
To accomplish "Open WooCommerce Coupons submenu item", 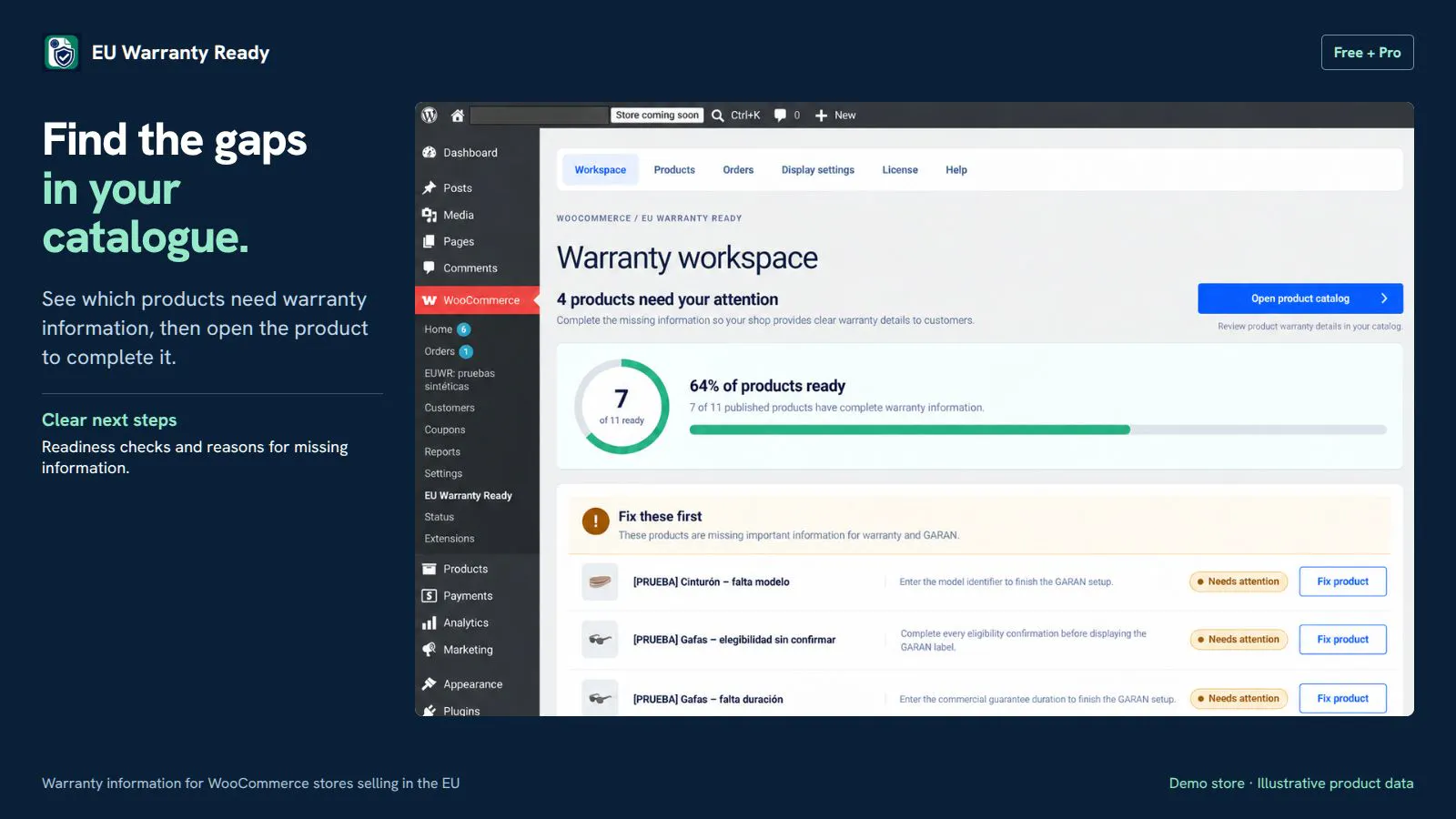I will pos(445,430).
